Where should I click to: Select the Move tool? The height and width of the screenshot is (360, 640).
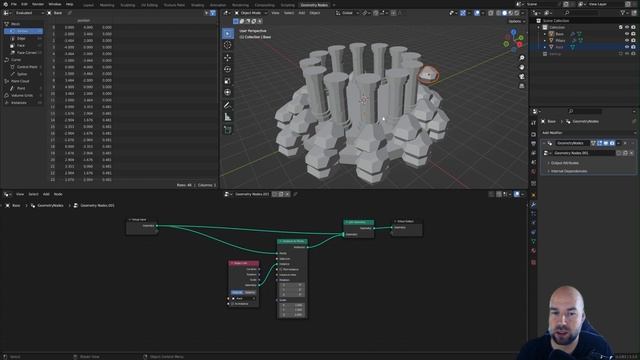tap(228, 58)
